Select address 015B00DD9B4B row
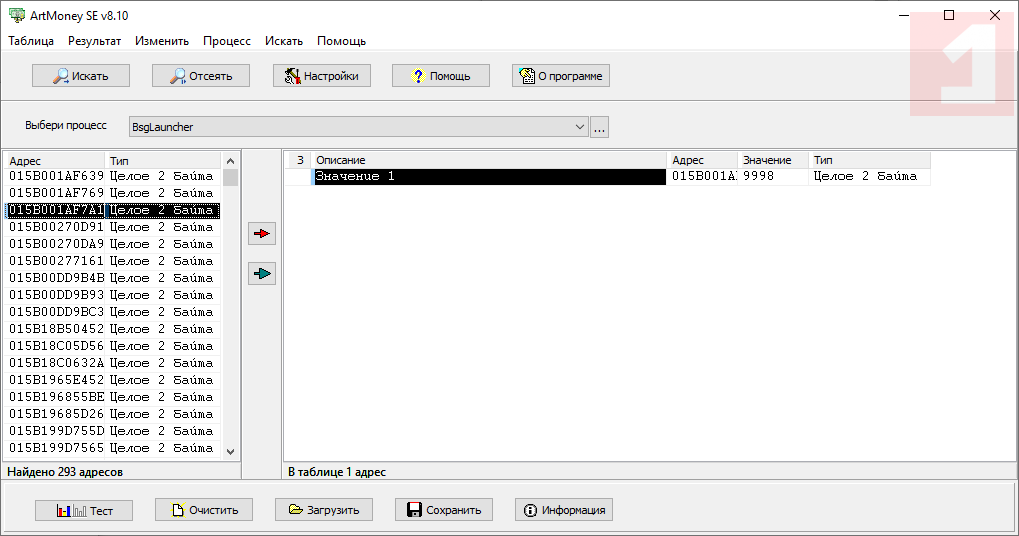The width and height of the screenshot is (1019, 536). pyautogui.click(x=113, y=277)
